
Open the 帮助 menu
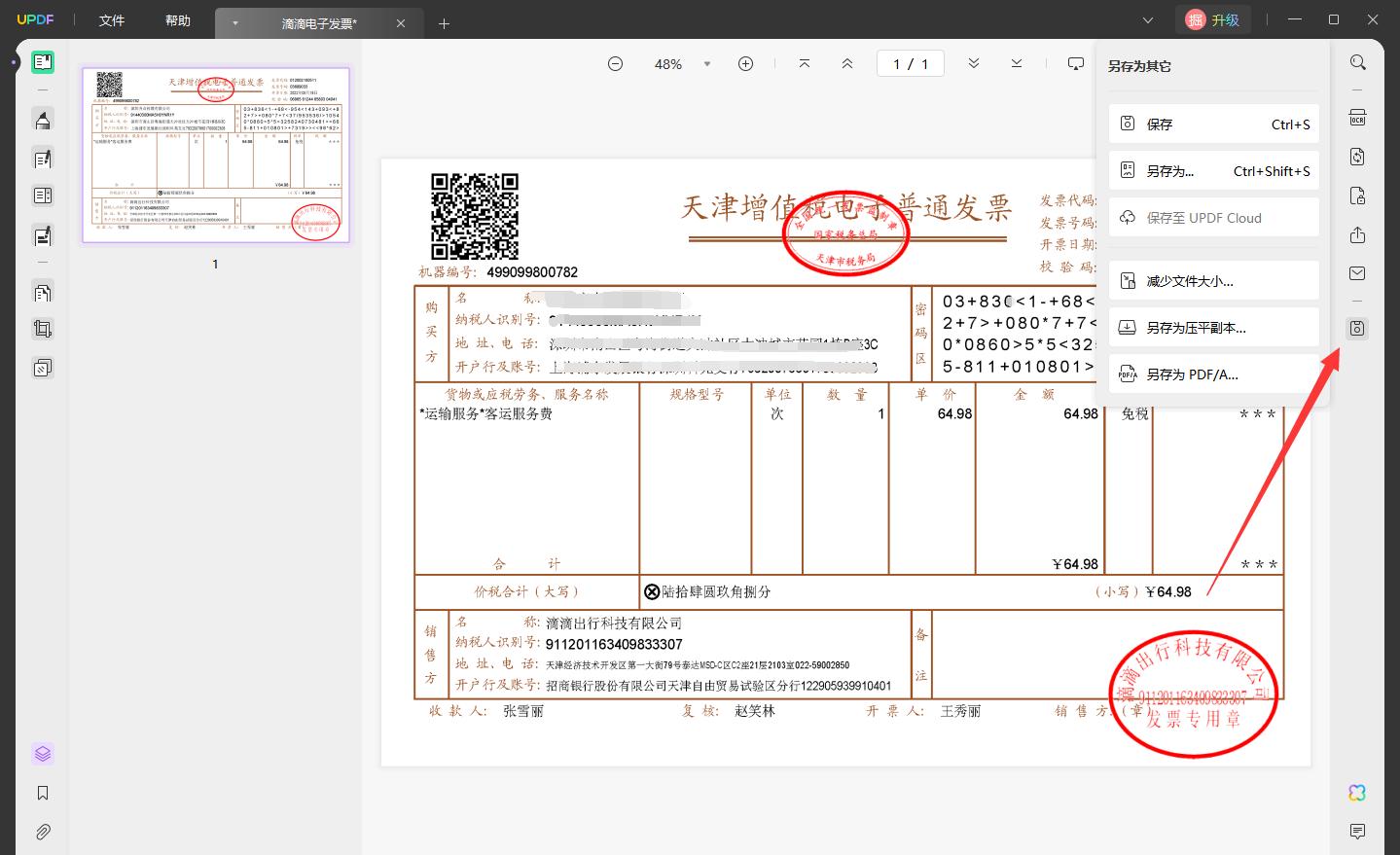tap(178, 20)
